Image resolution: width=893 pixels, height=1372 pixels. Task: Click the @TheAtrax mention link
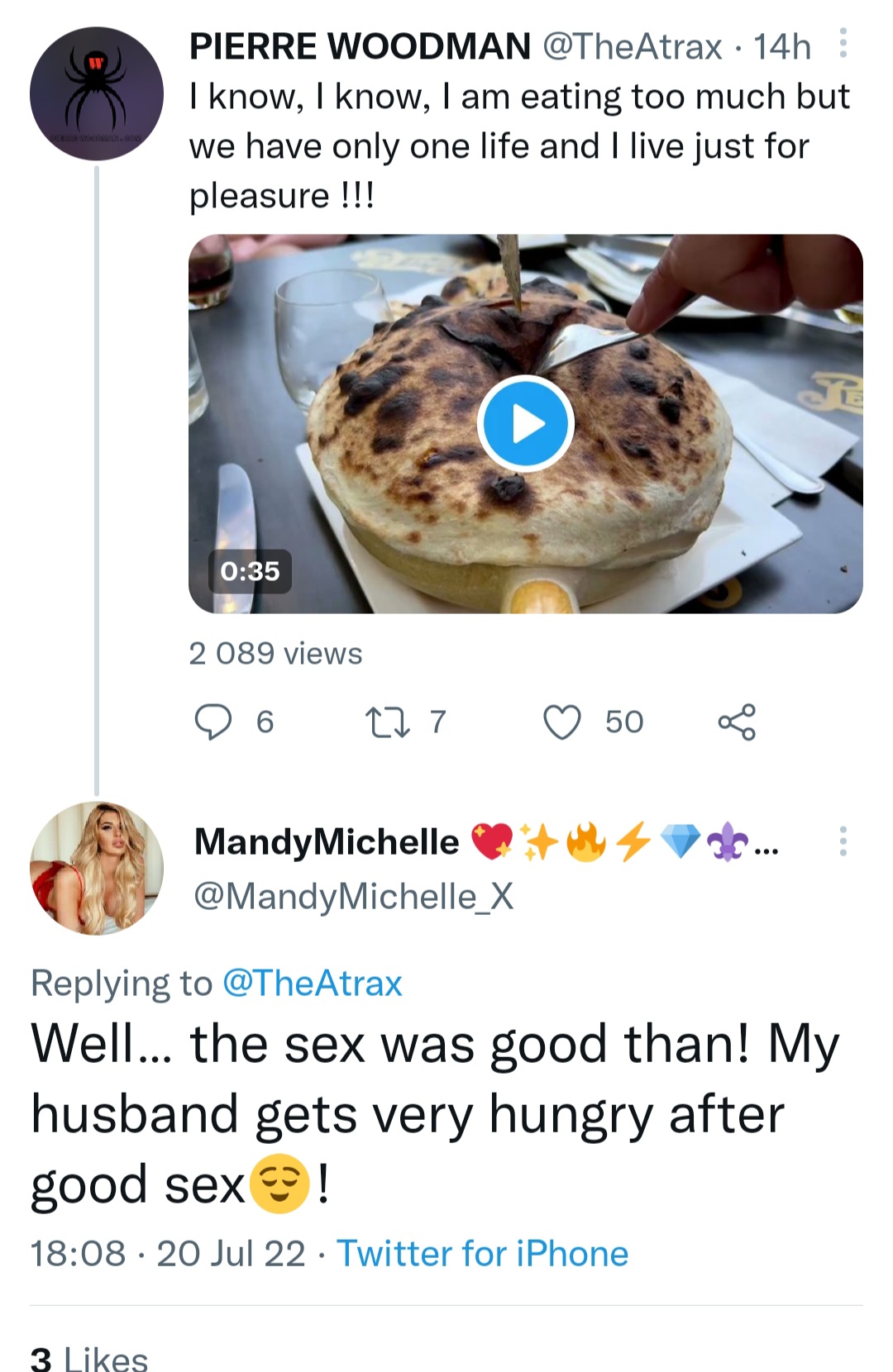[x=313, y=984]
